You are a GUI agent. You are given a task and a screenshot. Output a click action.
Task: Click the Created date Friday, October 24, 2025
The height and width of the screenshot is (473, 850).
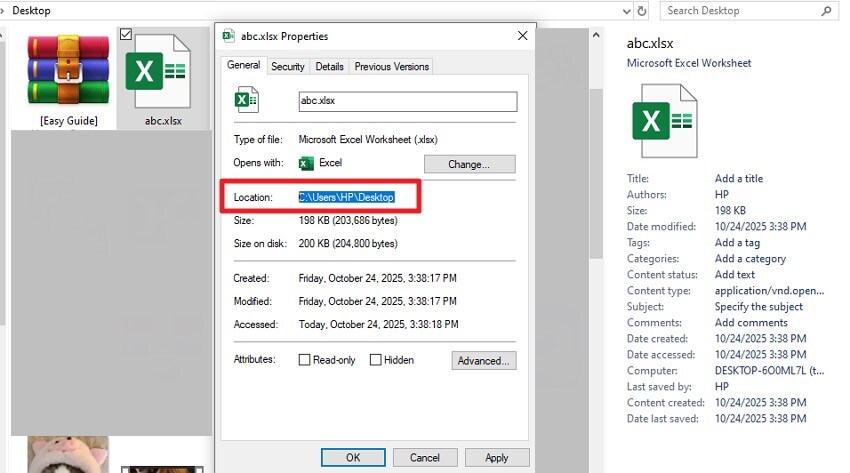(x=377, y=278)
